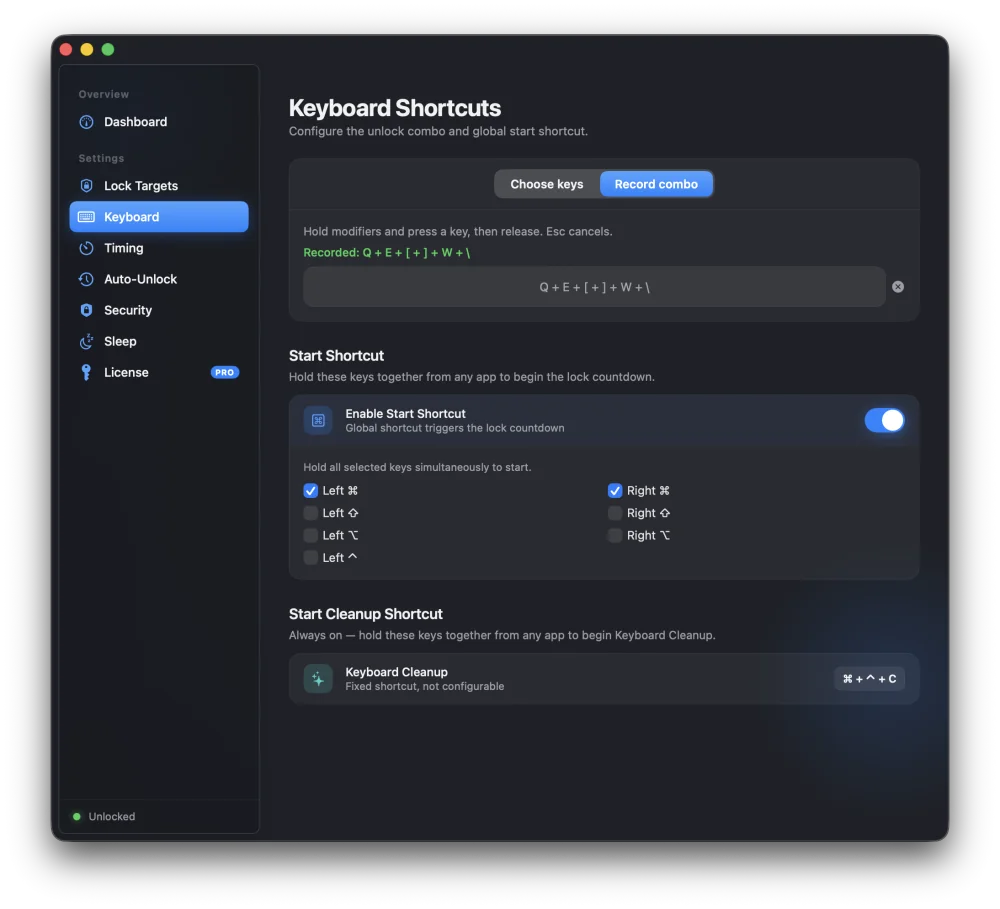Click the recorded combo input field
Viewport: 1000px width, 909px height.
pyautogui.click(x=594, y=287)
